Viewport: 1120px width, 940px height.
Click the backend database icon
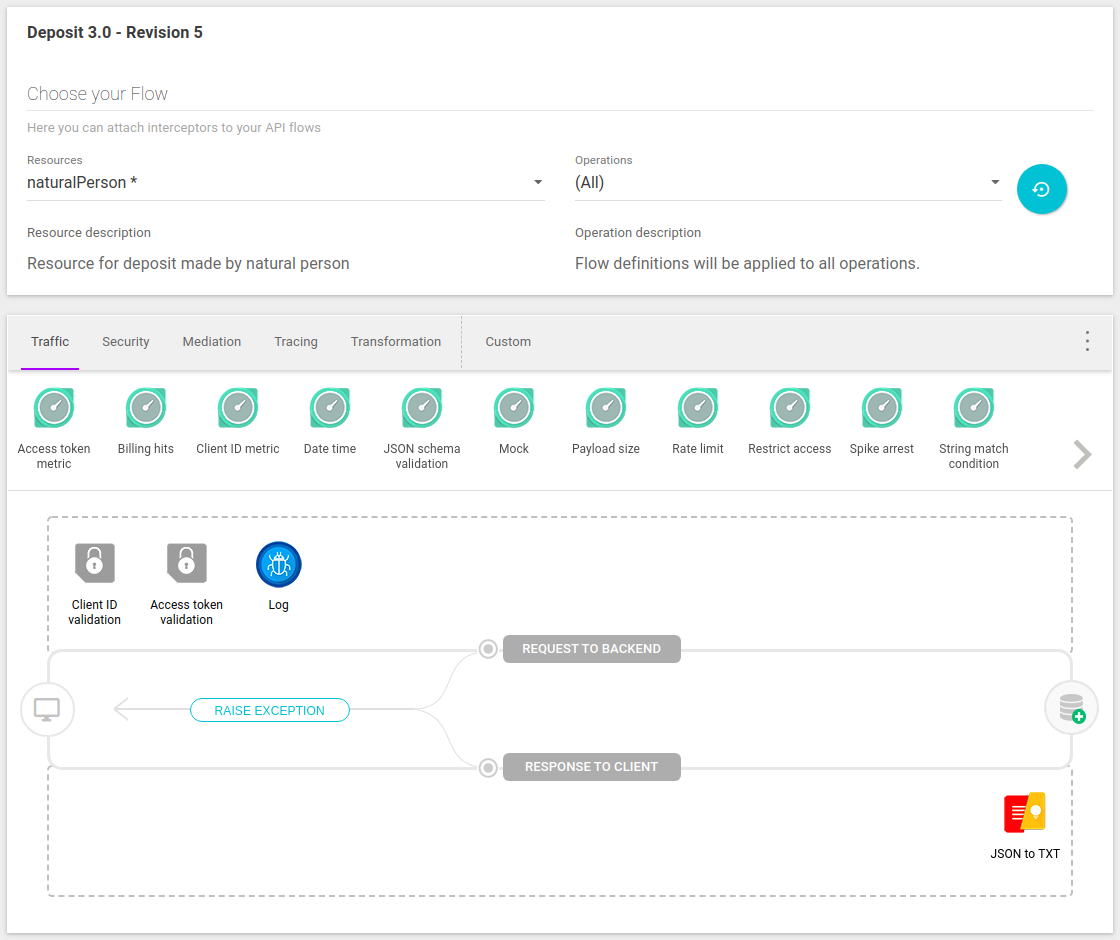(x=1071, y=708)
